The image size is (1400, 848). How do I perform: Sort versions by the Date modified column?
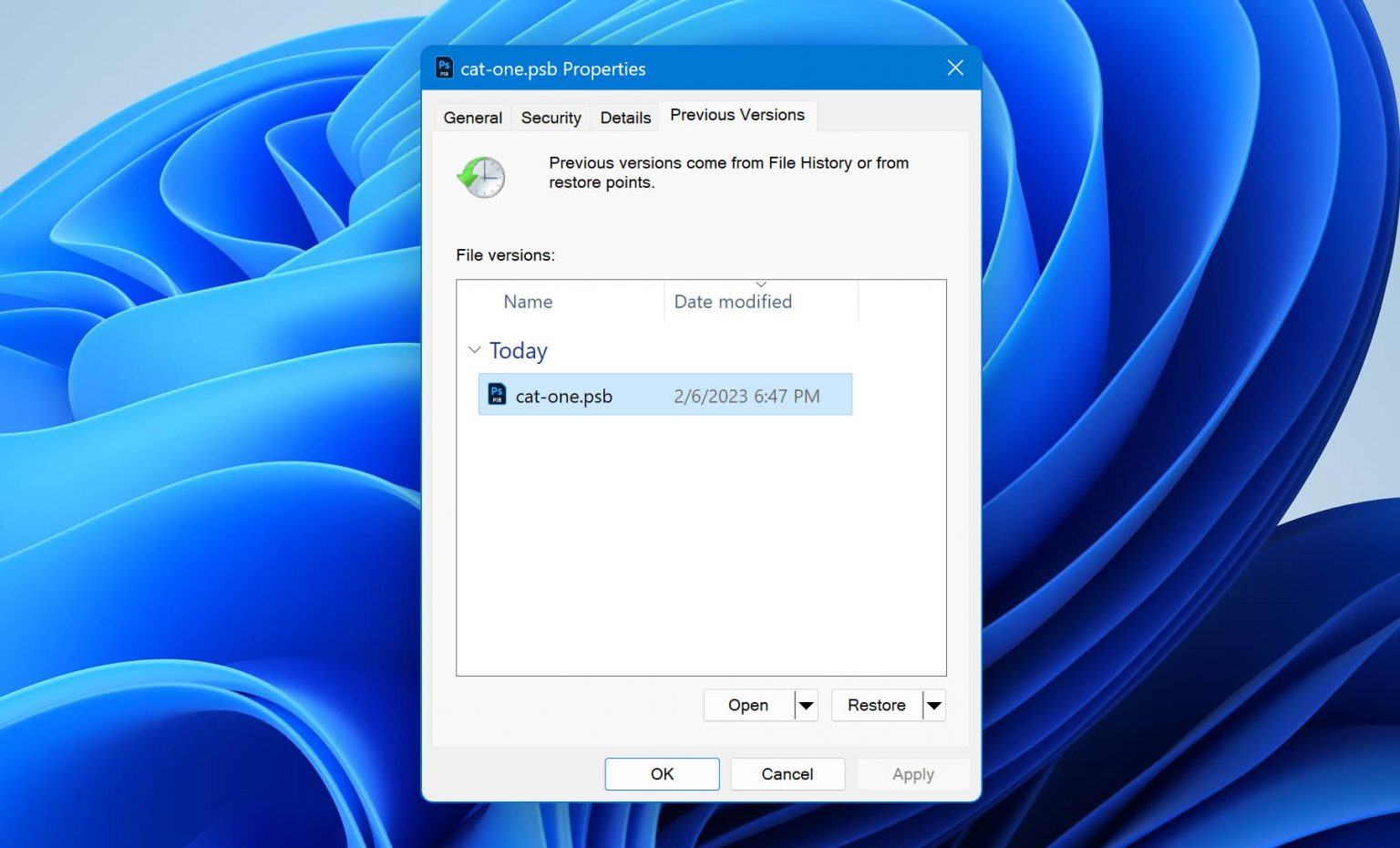pyautogui.click(x=732, y=302)
